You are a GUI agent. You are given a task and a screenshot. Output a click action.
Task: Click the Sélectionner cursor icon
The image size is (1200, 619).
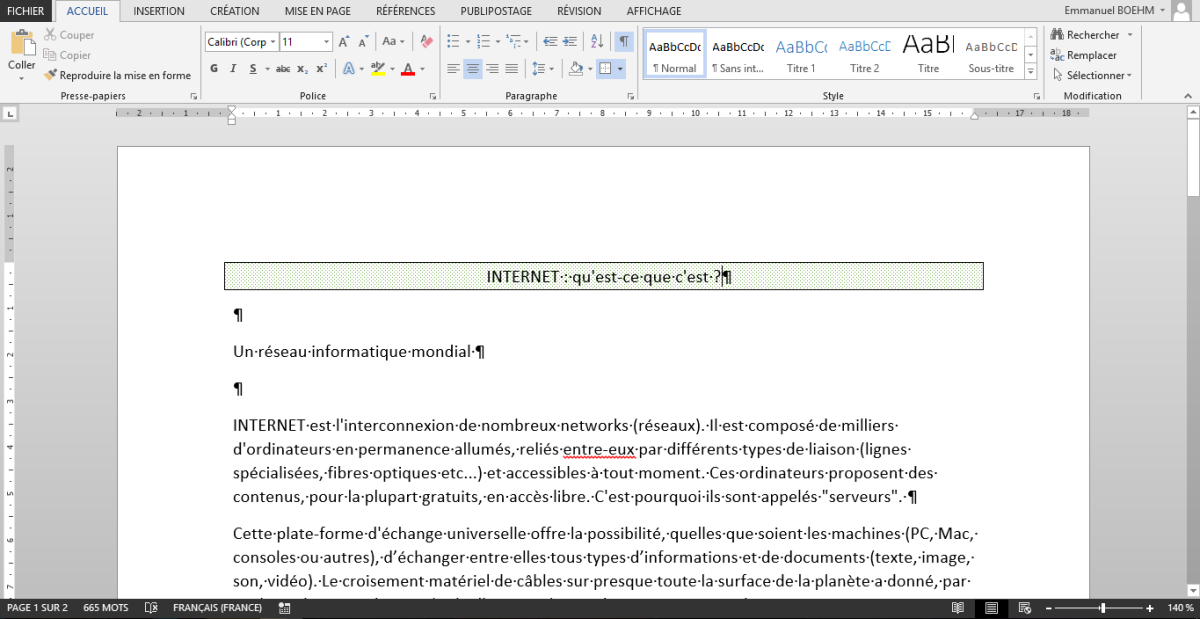(x=1057, y=75)
